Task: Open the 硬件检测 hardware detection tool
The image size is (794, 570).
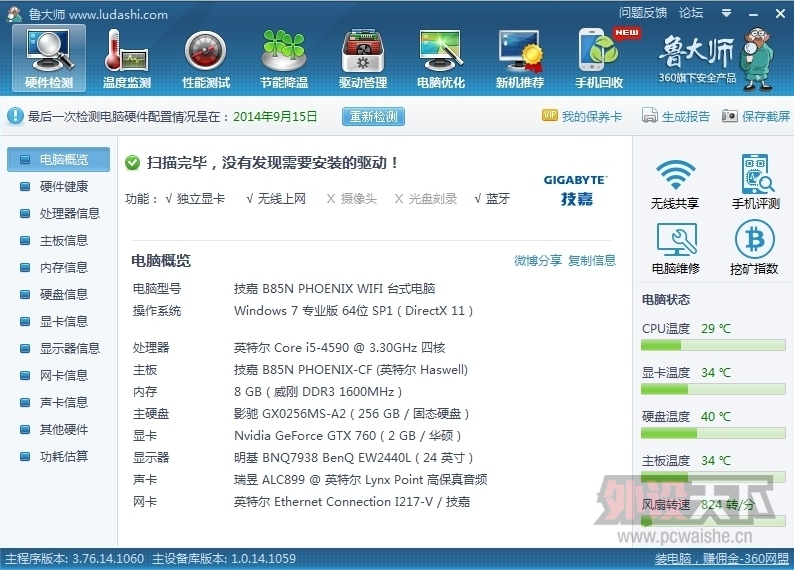Action: (49, 58)
